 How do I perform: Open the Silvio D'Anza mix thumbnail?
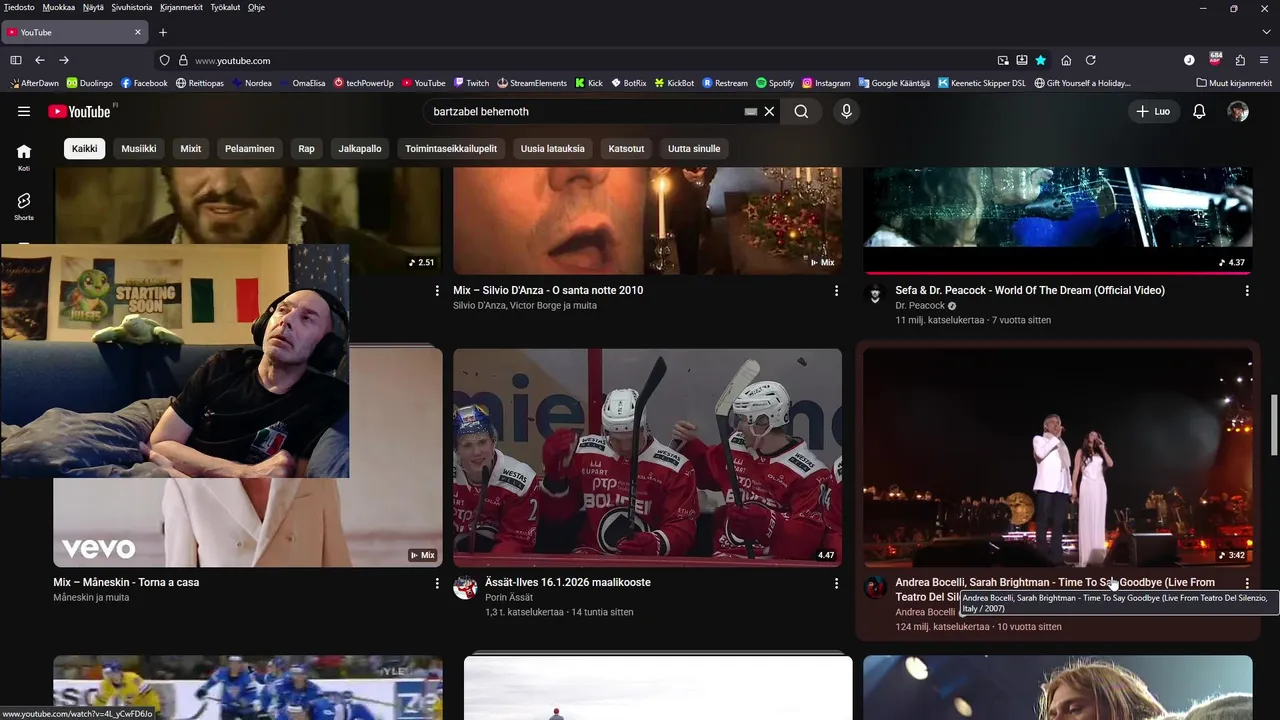coord(648,220)
